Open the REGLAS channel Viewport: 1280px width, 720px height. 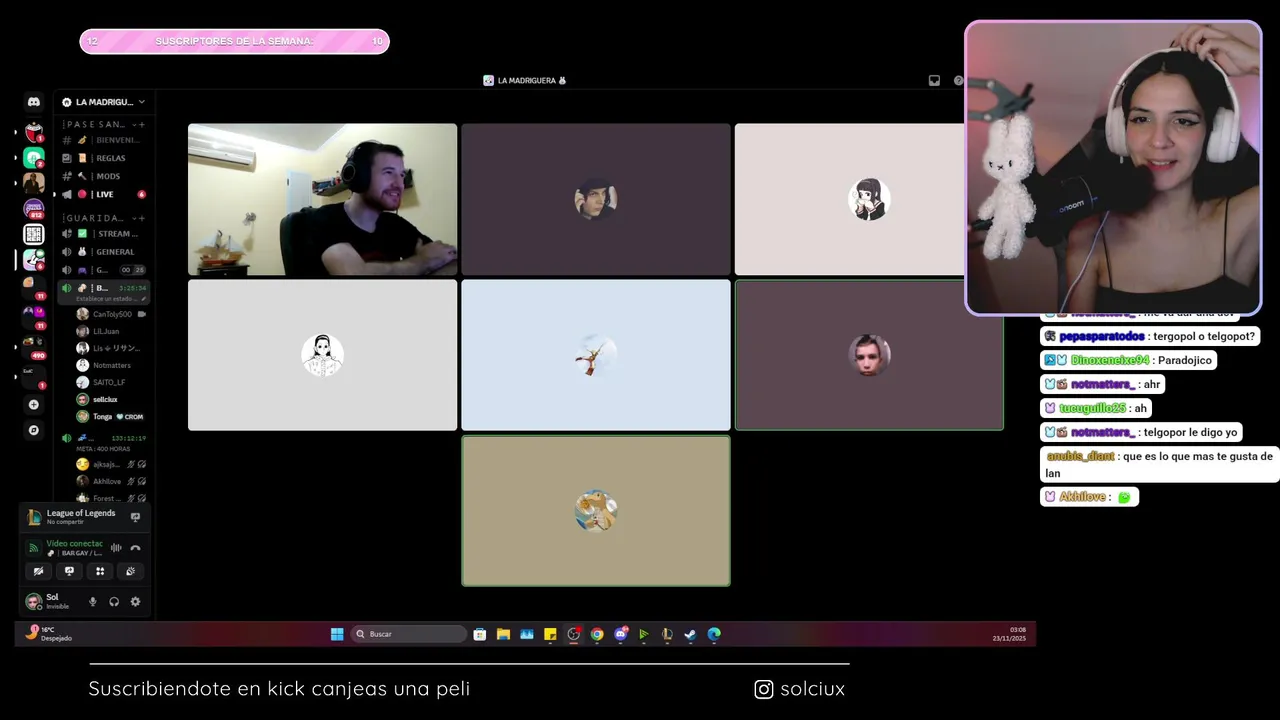(x=103, y=158)
